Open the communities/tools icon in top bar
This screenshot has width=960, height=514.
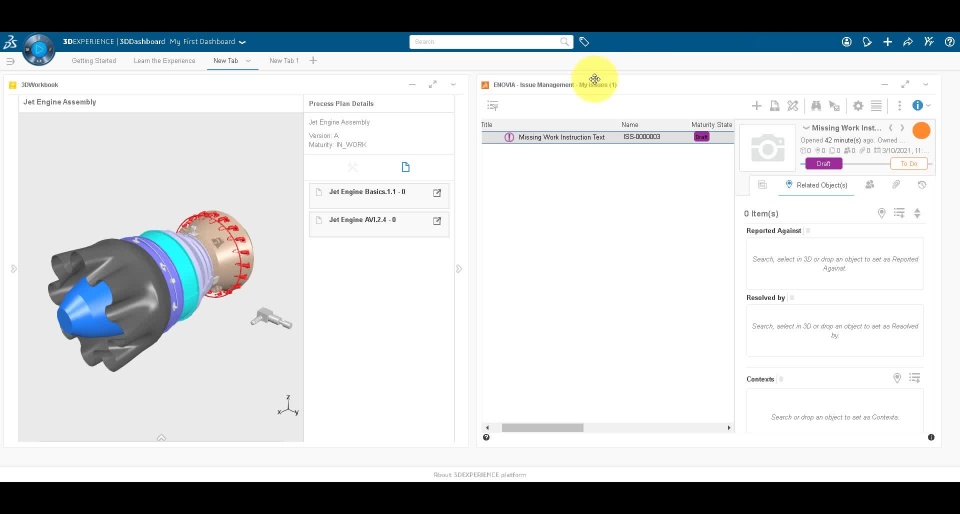pyautogui.click(x=929, y=42)
